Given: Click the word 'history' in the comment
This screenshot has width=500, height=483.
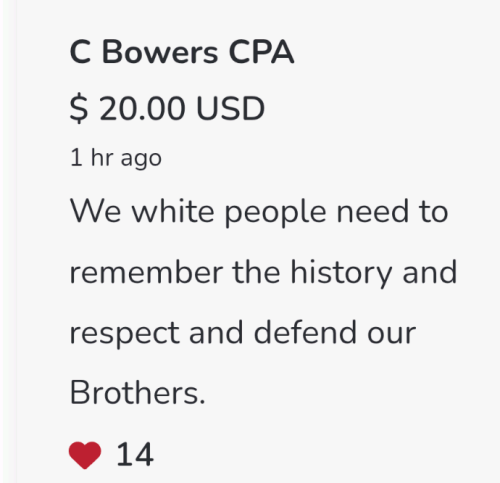Looking at the screenshot, I should 341,273.
